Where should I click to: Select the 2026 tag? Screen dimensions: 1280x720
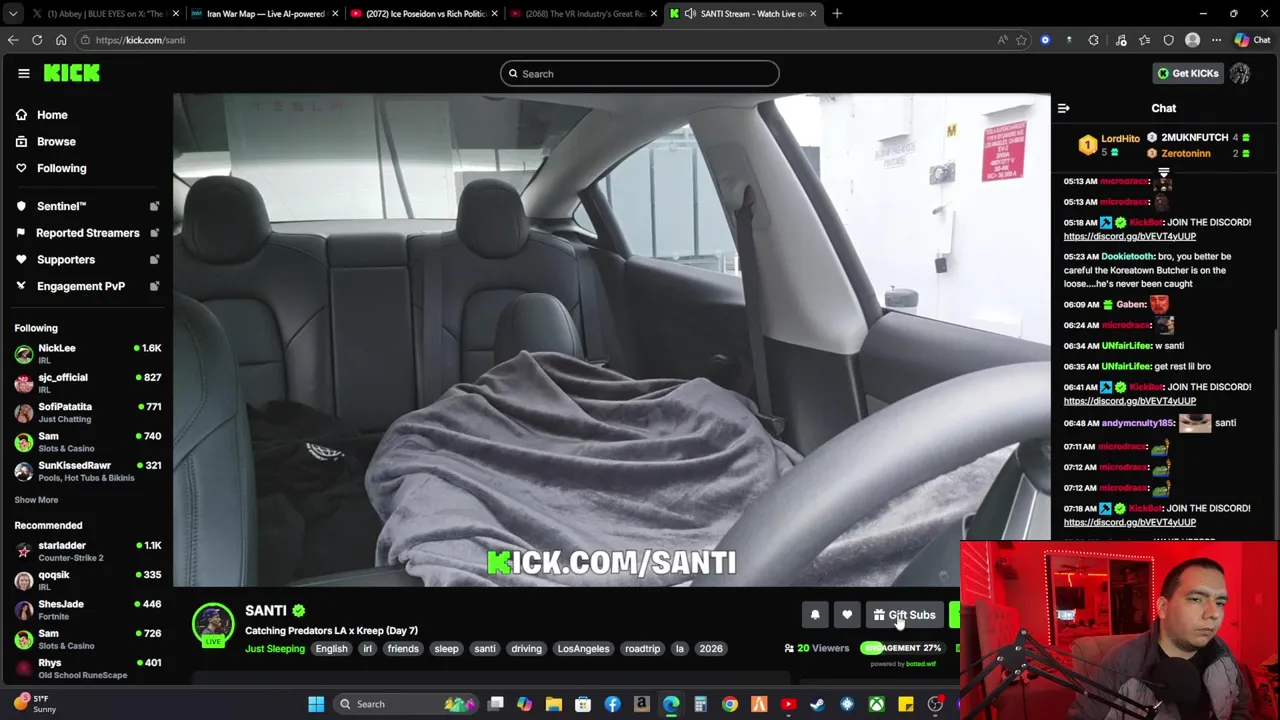point(711,649)
